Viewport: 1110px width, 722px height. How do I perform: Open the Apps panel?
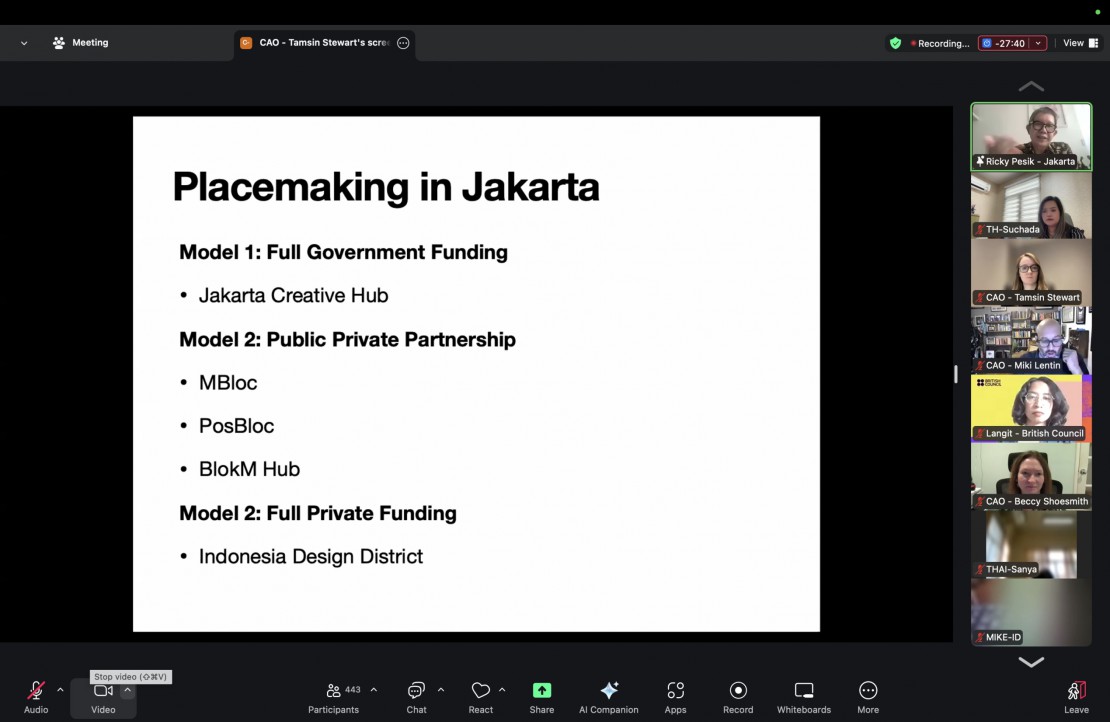pyautogui.click(x=676, y=695)
